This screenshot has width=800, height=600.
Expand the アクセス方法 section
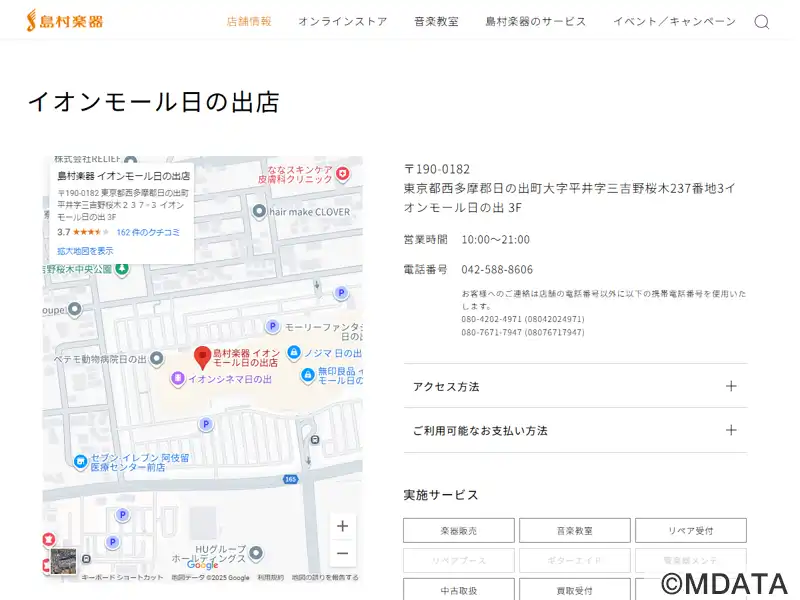(575, 386)
